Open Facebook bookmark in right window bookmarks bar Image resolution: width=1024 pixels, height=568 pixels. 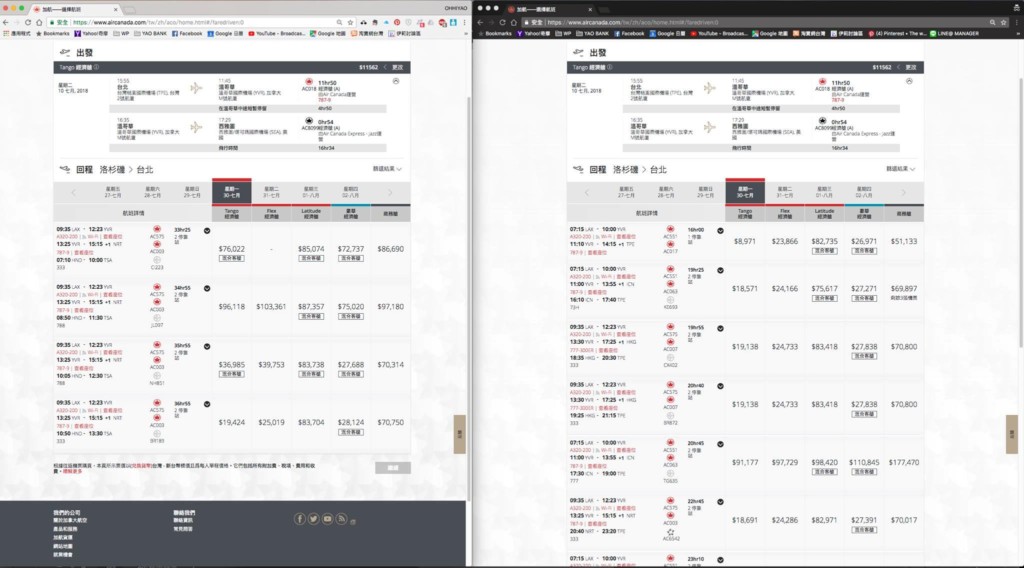coord(629,33)
